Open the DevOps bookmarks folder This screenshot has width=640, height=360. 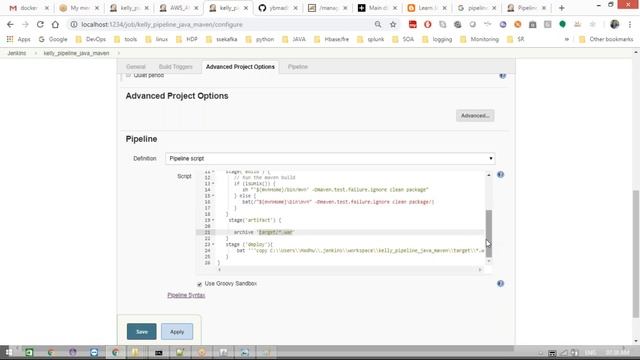tap(91, 39)
